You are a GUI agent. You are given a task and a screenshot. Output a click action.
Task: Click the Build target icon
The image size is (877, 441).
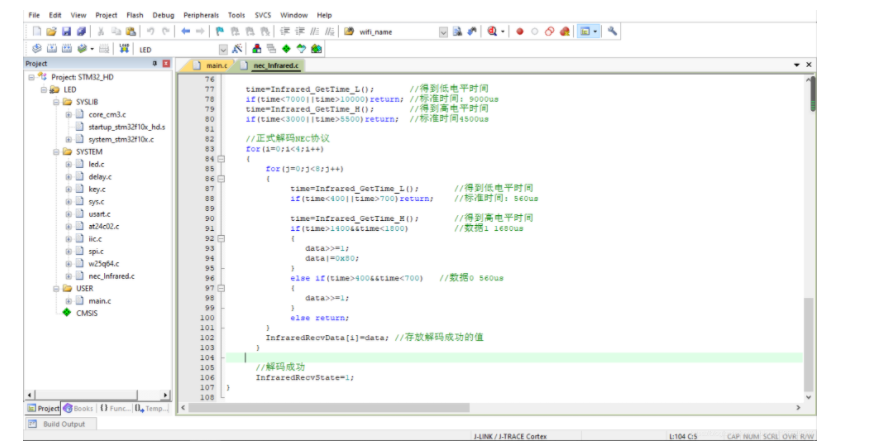point(52,49)
